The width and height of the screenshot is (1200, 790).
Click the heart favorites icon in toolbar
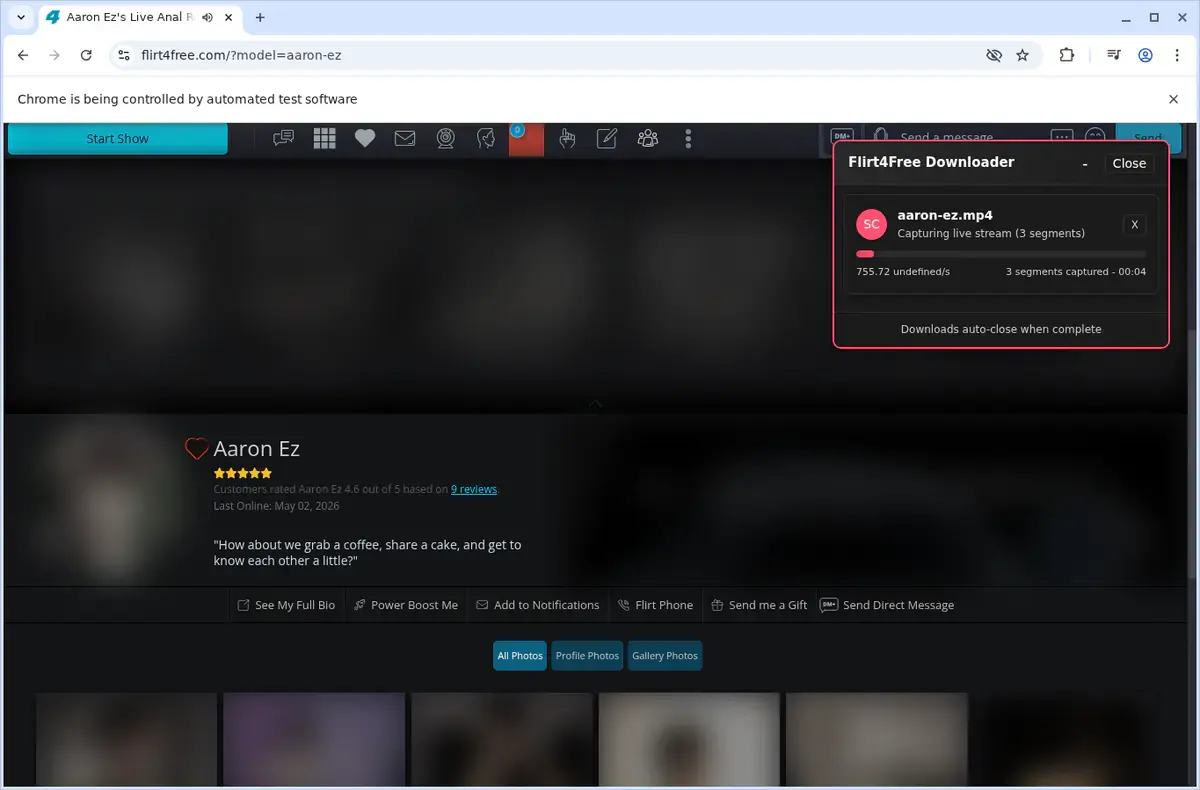click(x=365, y=139)
